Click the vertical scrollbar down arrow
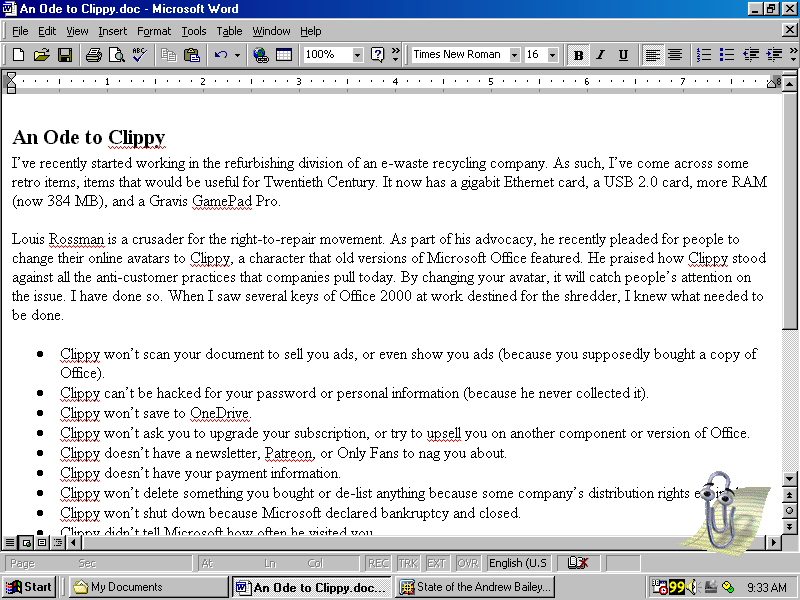 point(789,479)
